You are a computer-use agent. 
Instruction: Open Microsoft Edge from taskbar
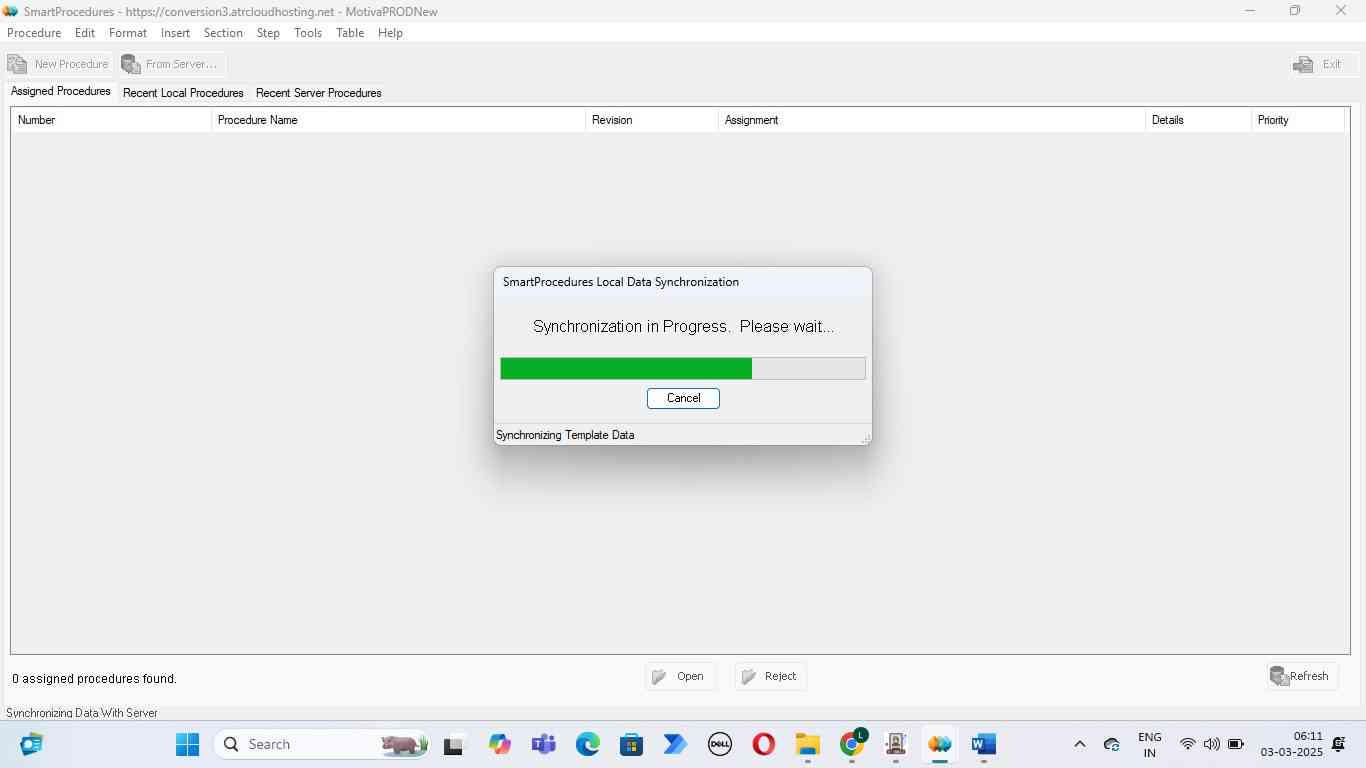point(587,744)
